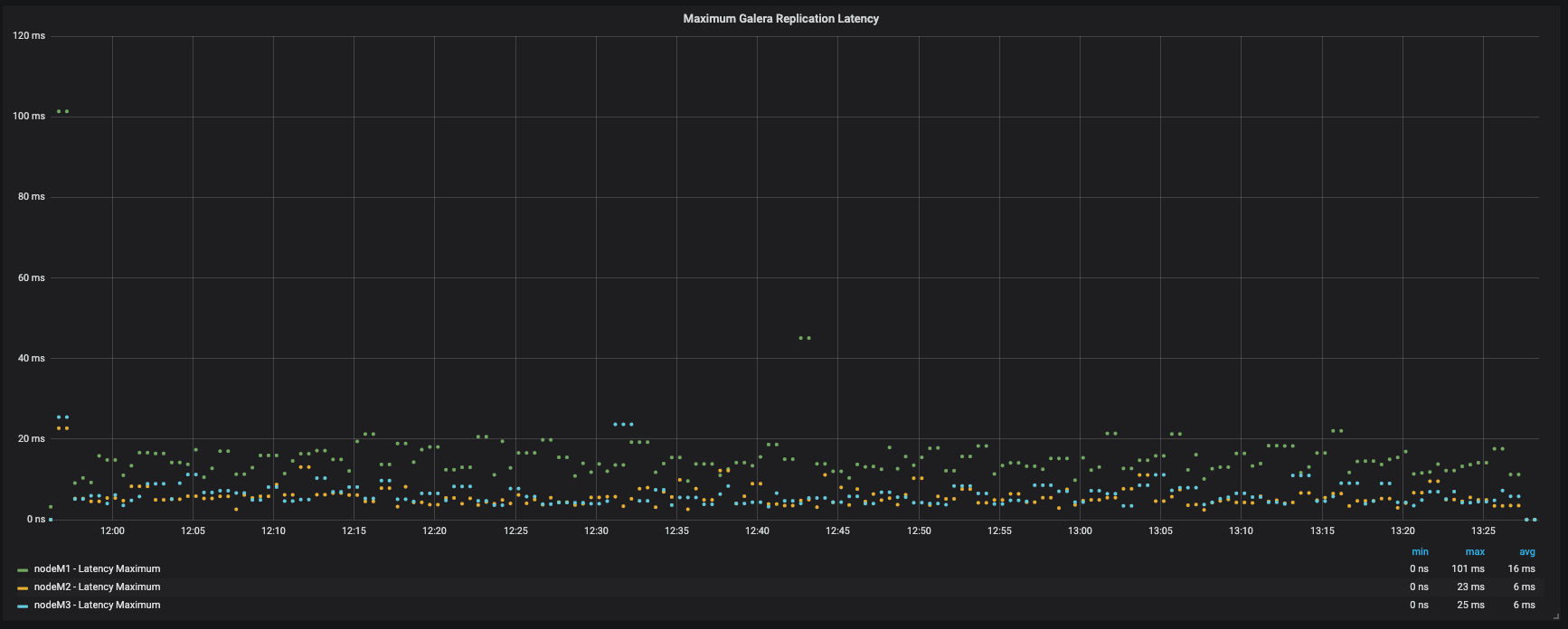Sort legend by min column header
Screen dimensions: 1568x629
1420,551
